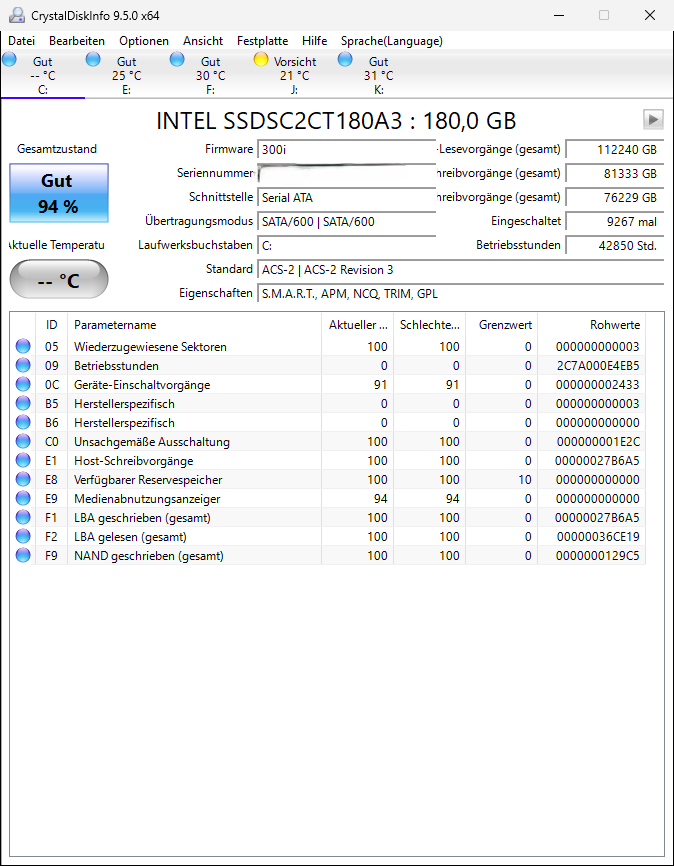This screenshot has height=866, width=674.
Task: Click the Gut 94 % health status button
Action: 57,193
